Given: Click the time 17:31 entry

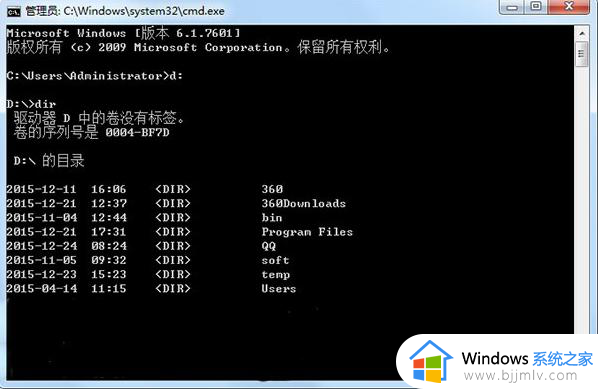Looking at the screenshot, I should (109, 232).
